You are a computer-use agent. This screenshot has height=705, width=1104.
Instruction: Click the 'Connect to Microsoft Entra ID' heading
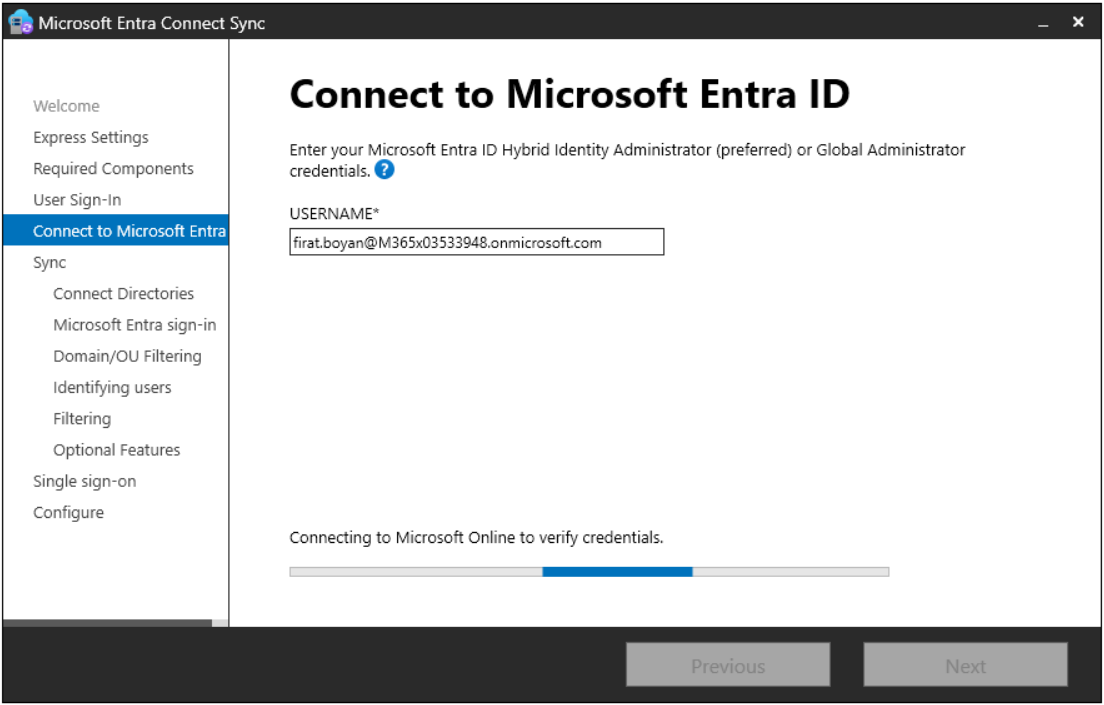(570, 94)
